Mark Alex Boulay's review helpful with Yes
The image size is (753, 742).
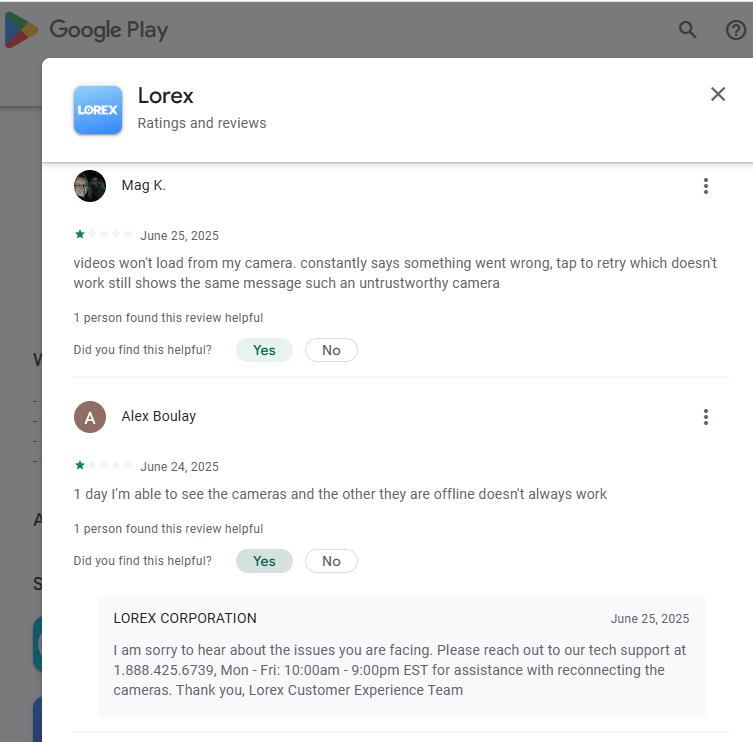(x=264, y=561)
